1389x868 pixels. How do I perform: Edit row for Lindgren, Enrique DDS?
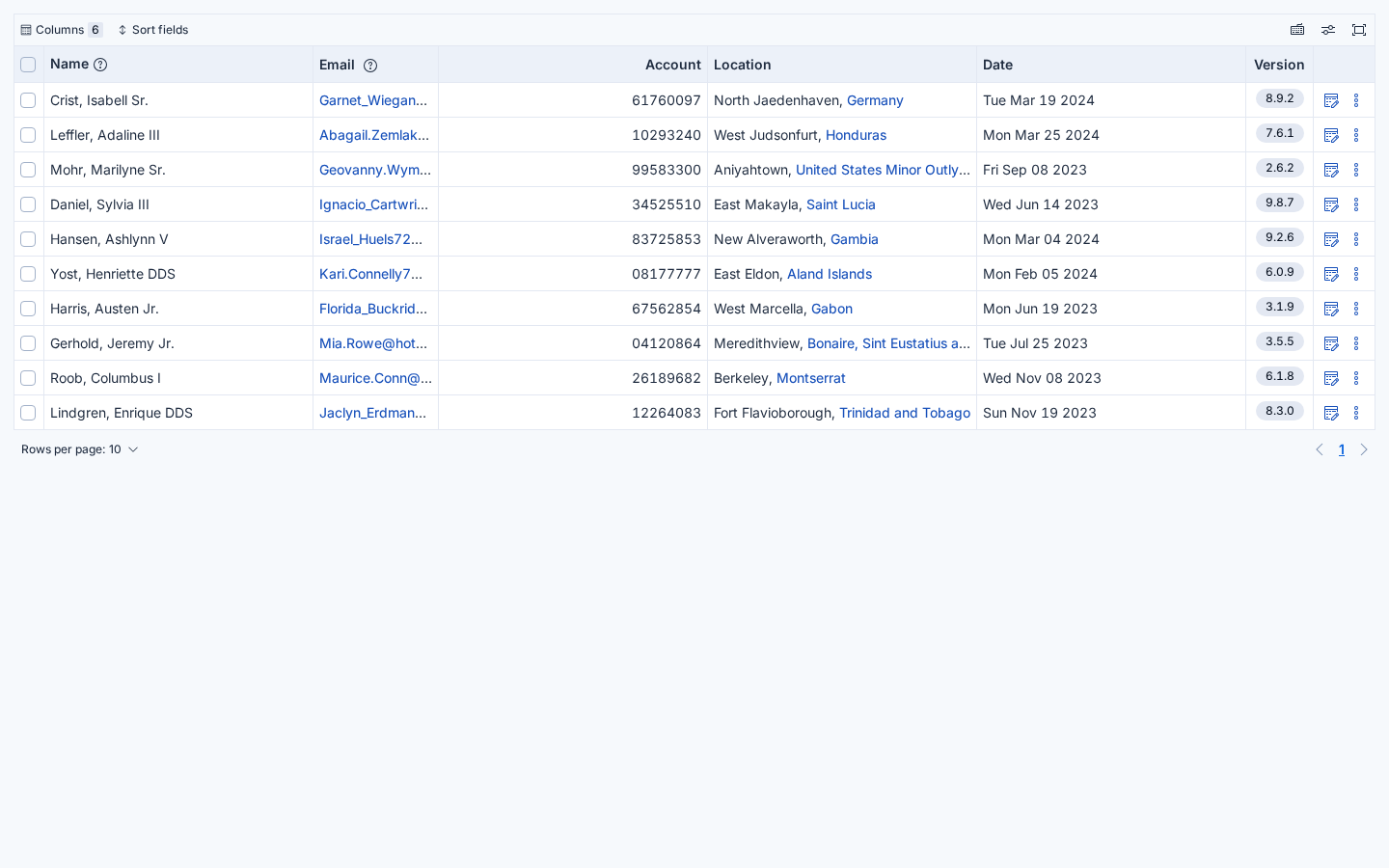(x=1331, y=413)
